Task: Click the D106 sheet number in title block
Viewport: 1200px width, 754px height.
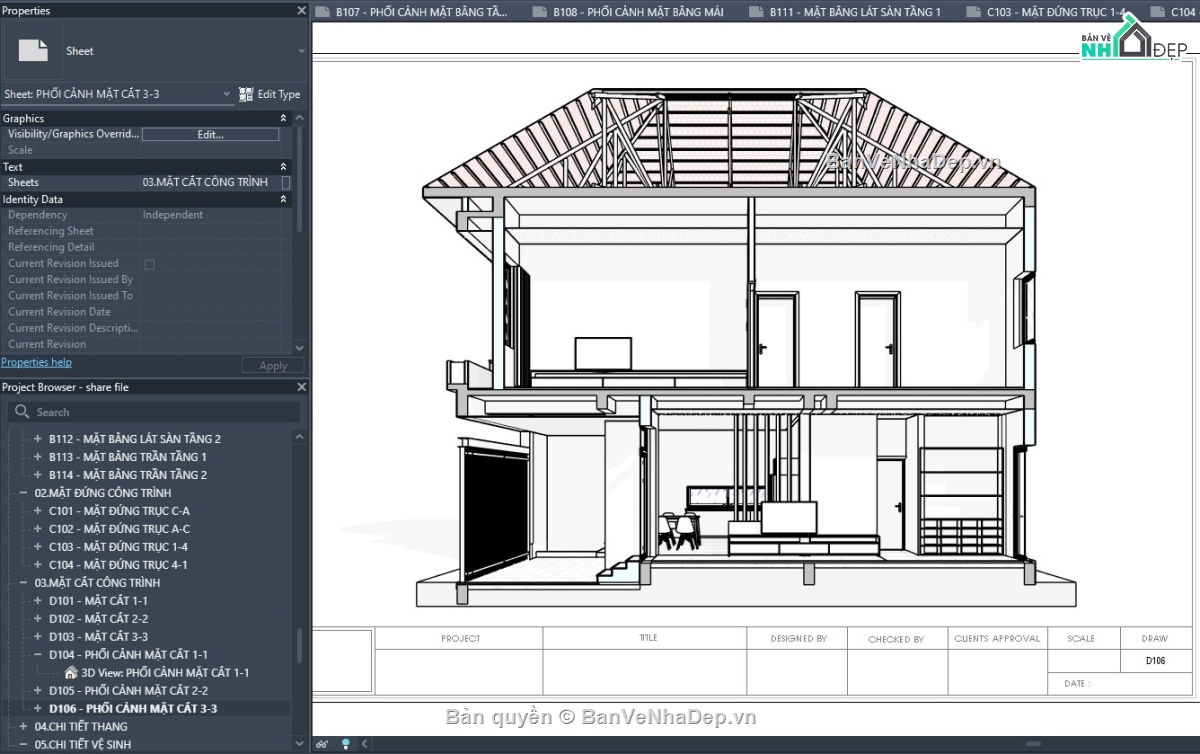Action: point(1155,661)
